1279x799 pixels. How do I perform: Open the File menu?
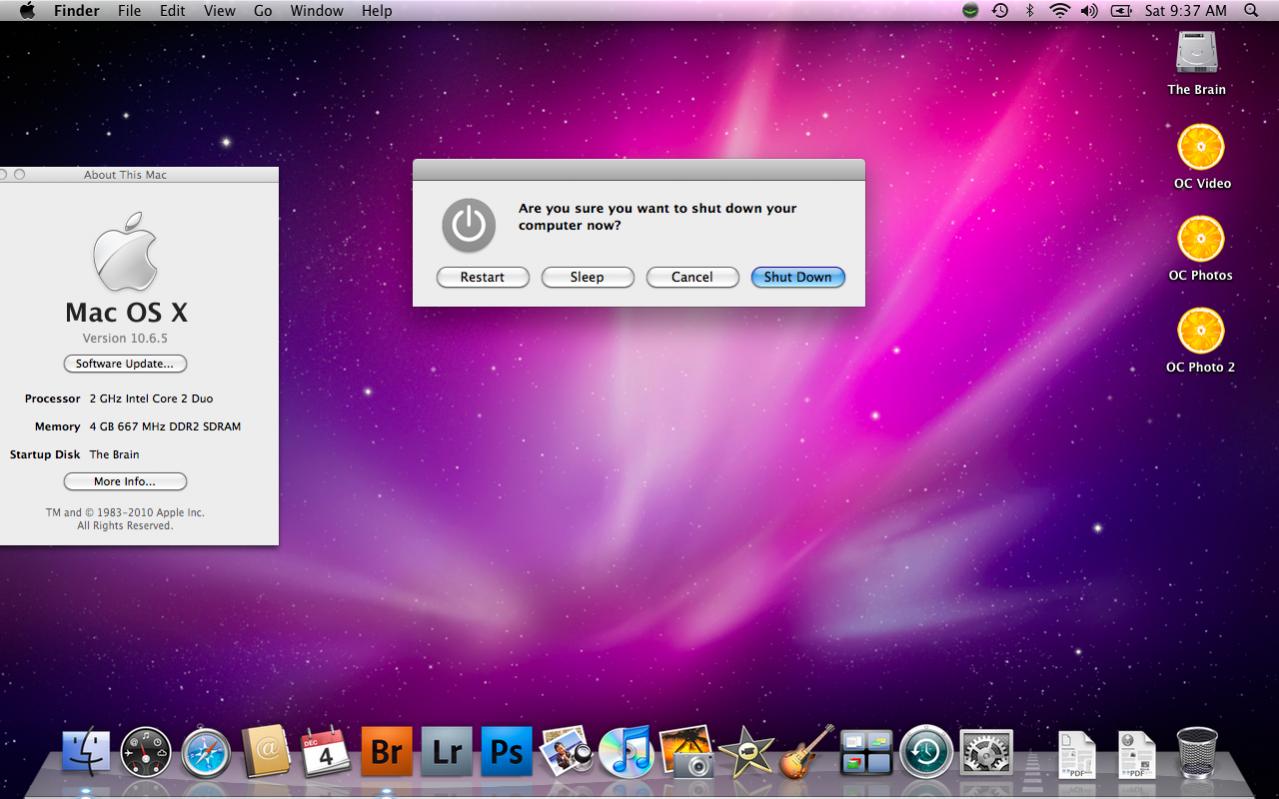[x=129, y=10]
